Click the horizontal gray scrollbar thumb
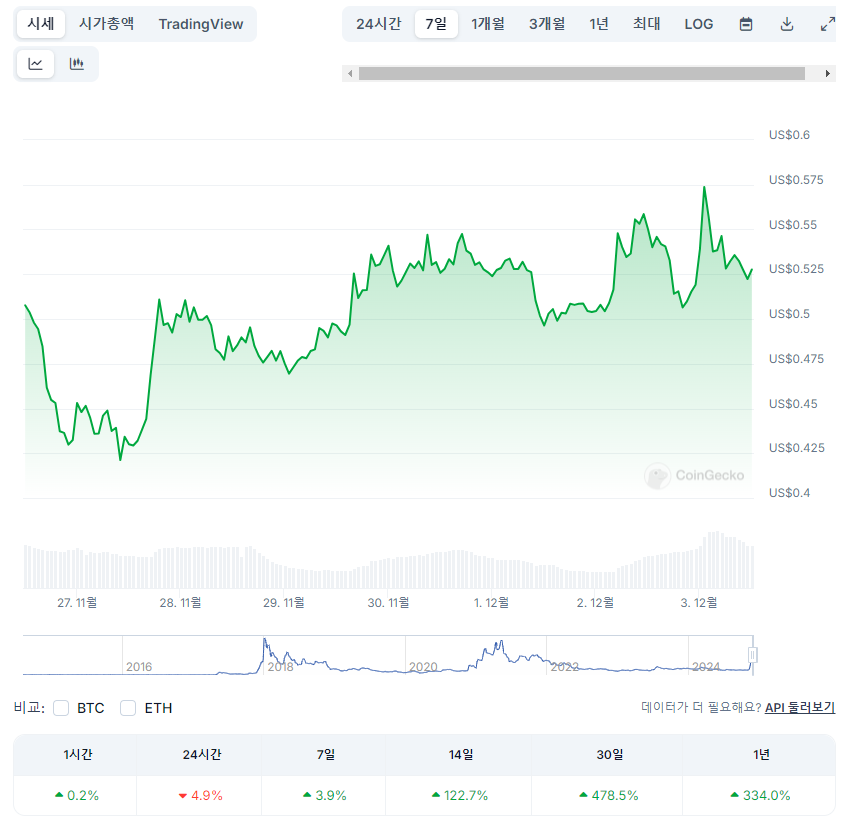The height and width of the screenshot is (825, 862). coord(582,74)
